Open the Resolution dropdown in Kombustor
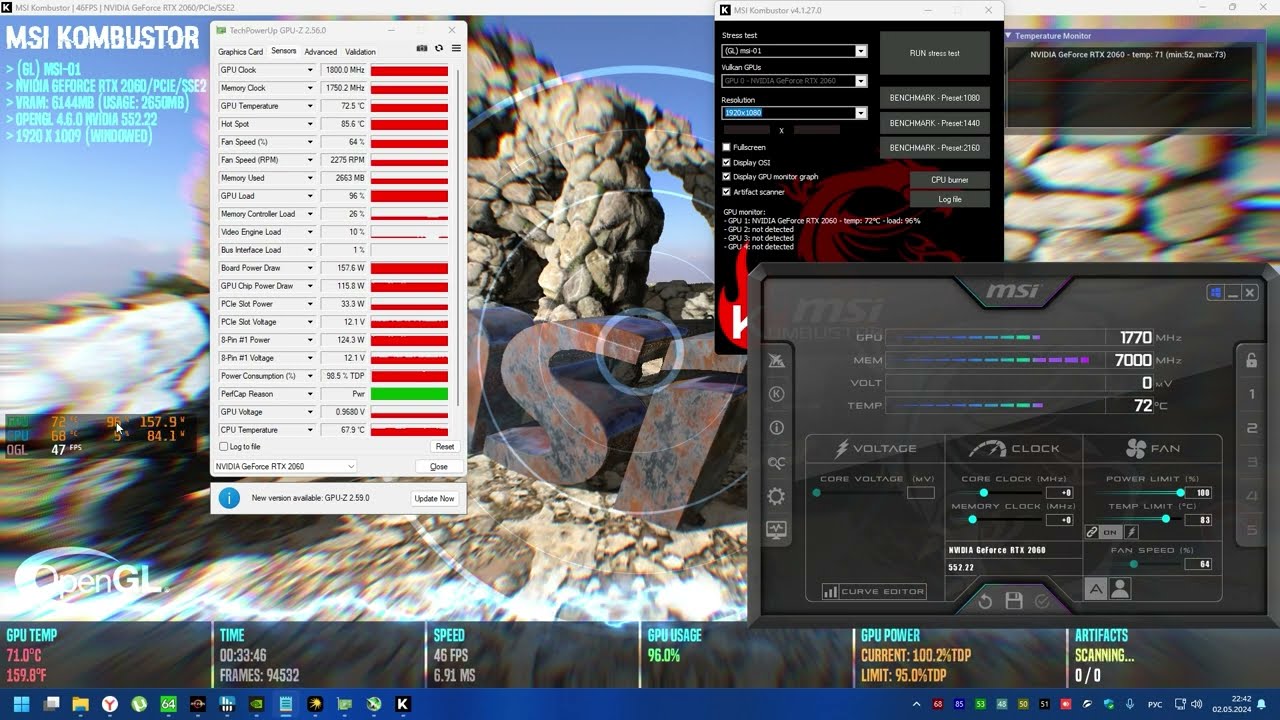This screenshot has height=720, width=1280. (x=860, y=113)
